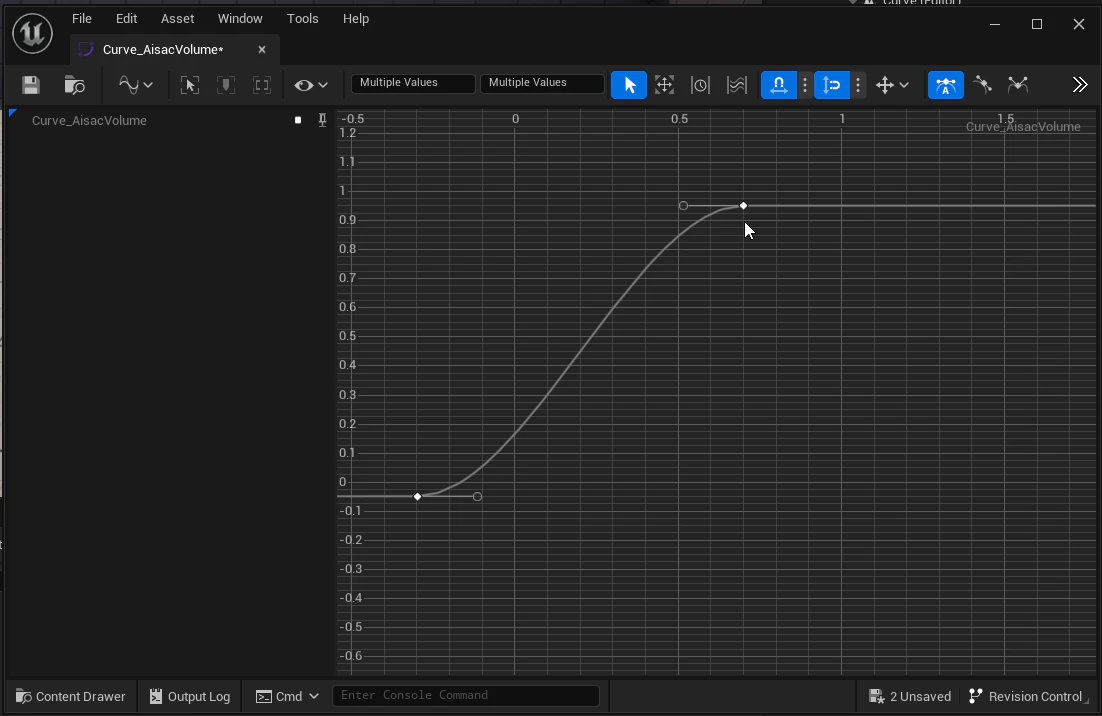Close the Curve_AisacVolume* tab

[x=262, y=49]
